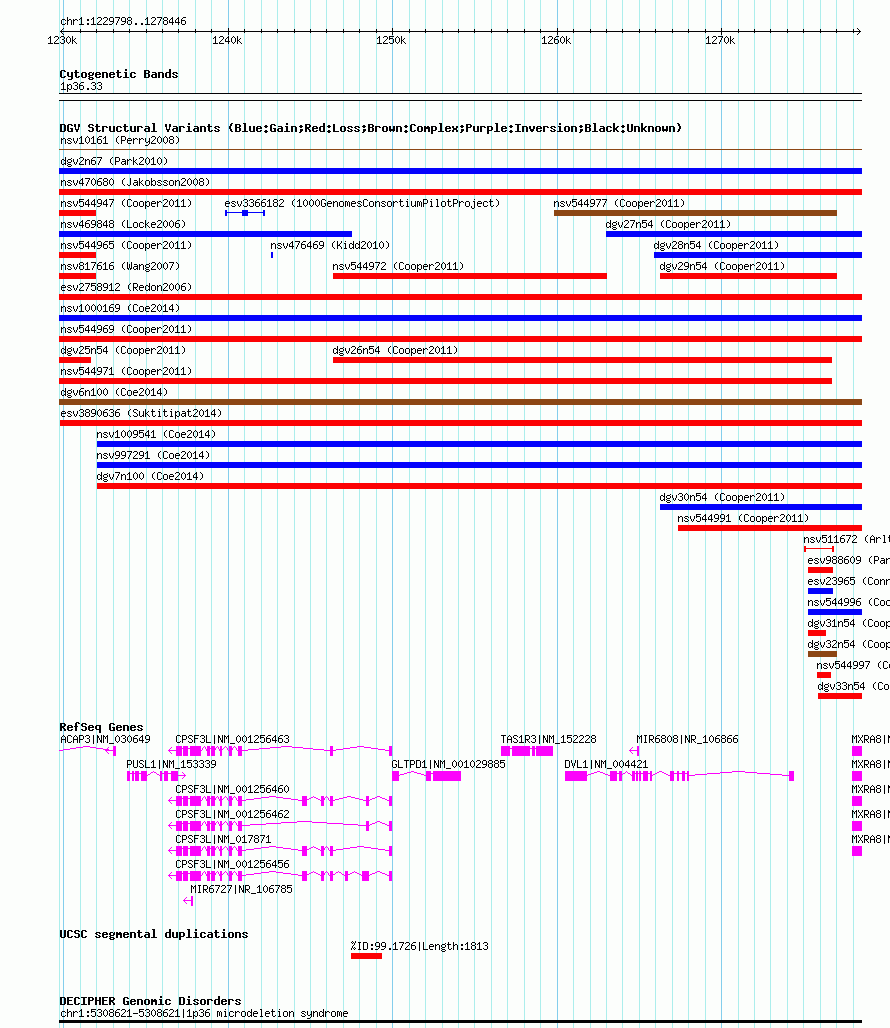Click the nsv469848 (Locke2006) blue bar

(206, 234)
